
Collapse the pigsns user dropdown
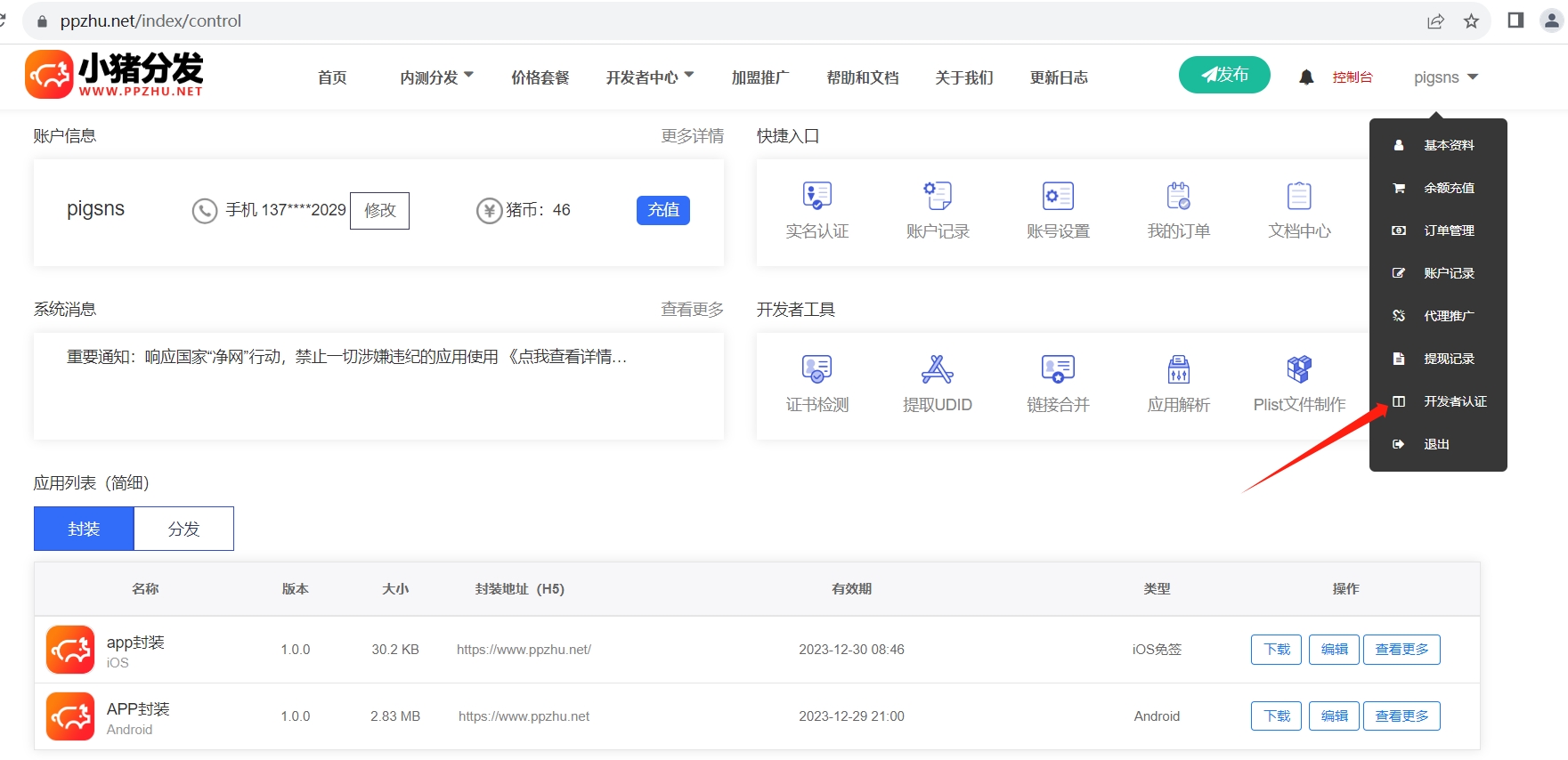coord(1445,77)
